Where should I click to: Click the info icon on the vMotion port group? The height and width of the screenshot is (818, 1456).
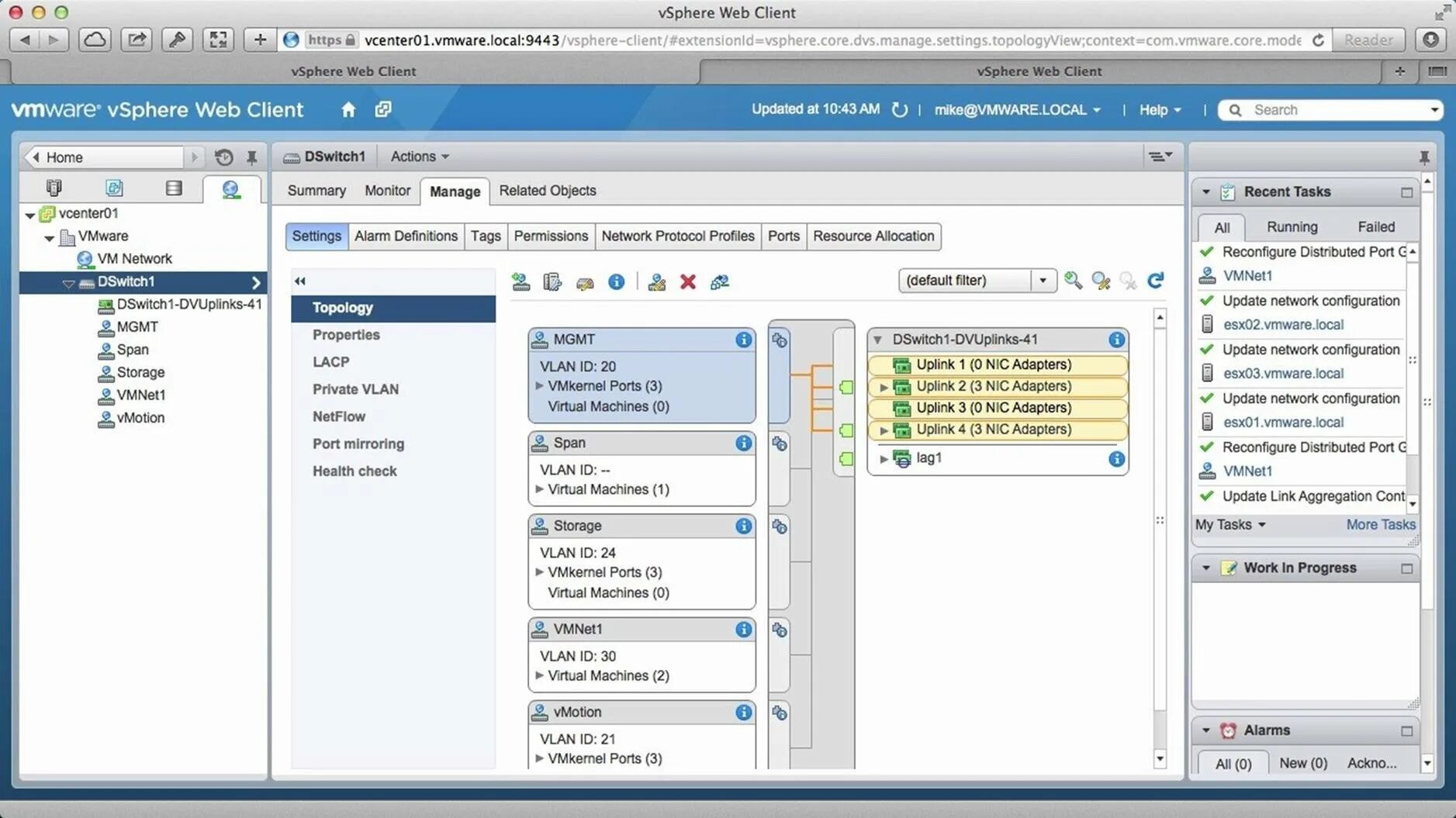pos(743,712)
